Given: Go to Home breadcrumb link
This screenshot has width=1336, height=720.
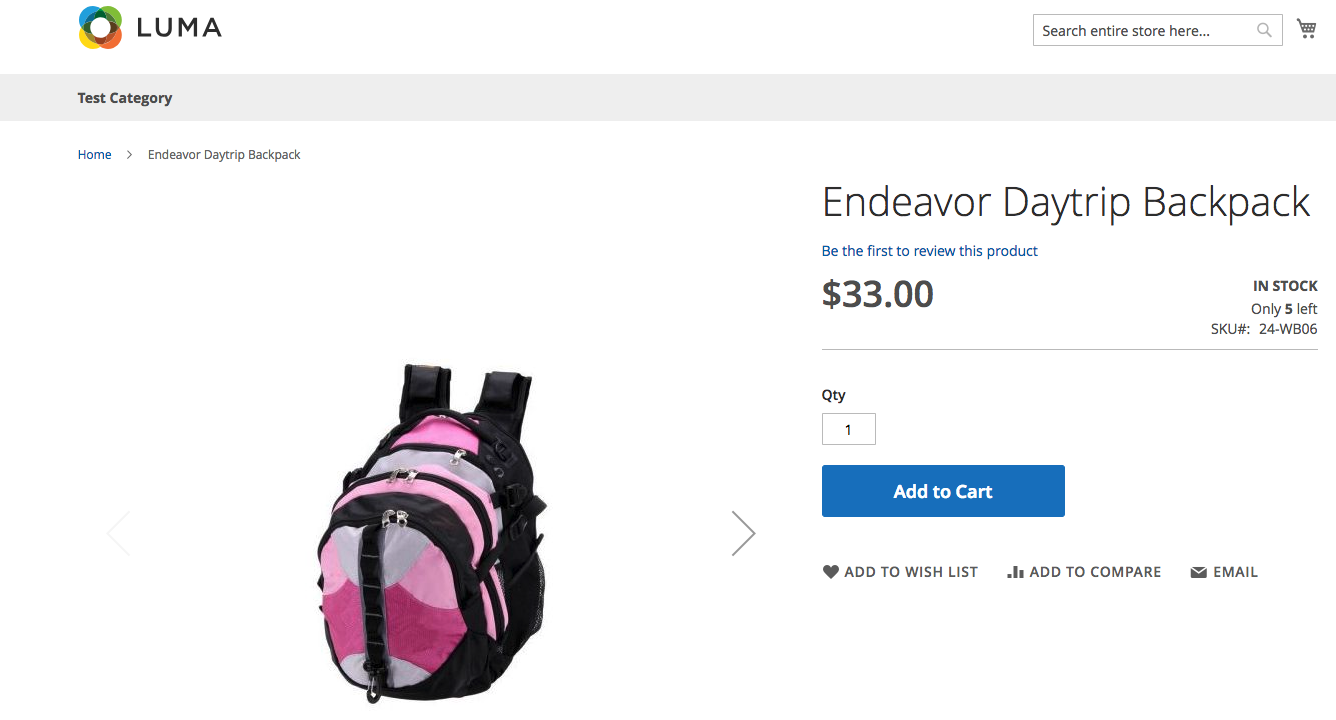Looking at the screenshot, I should (95, 155).
